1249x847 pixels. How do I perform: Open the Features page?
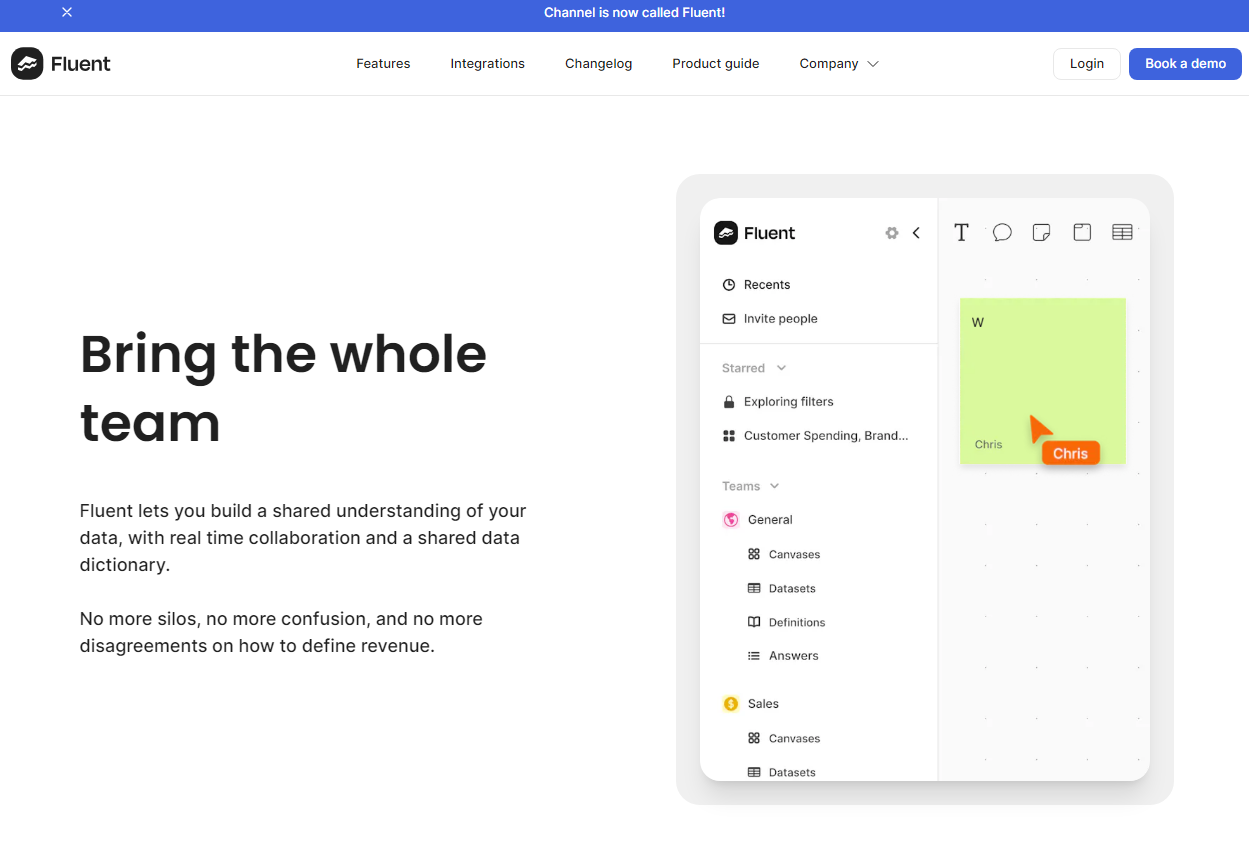click(x=383, y=63)
